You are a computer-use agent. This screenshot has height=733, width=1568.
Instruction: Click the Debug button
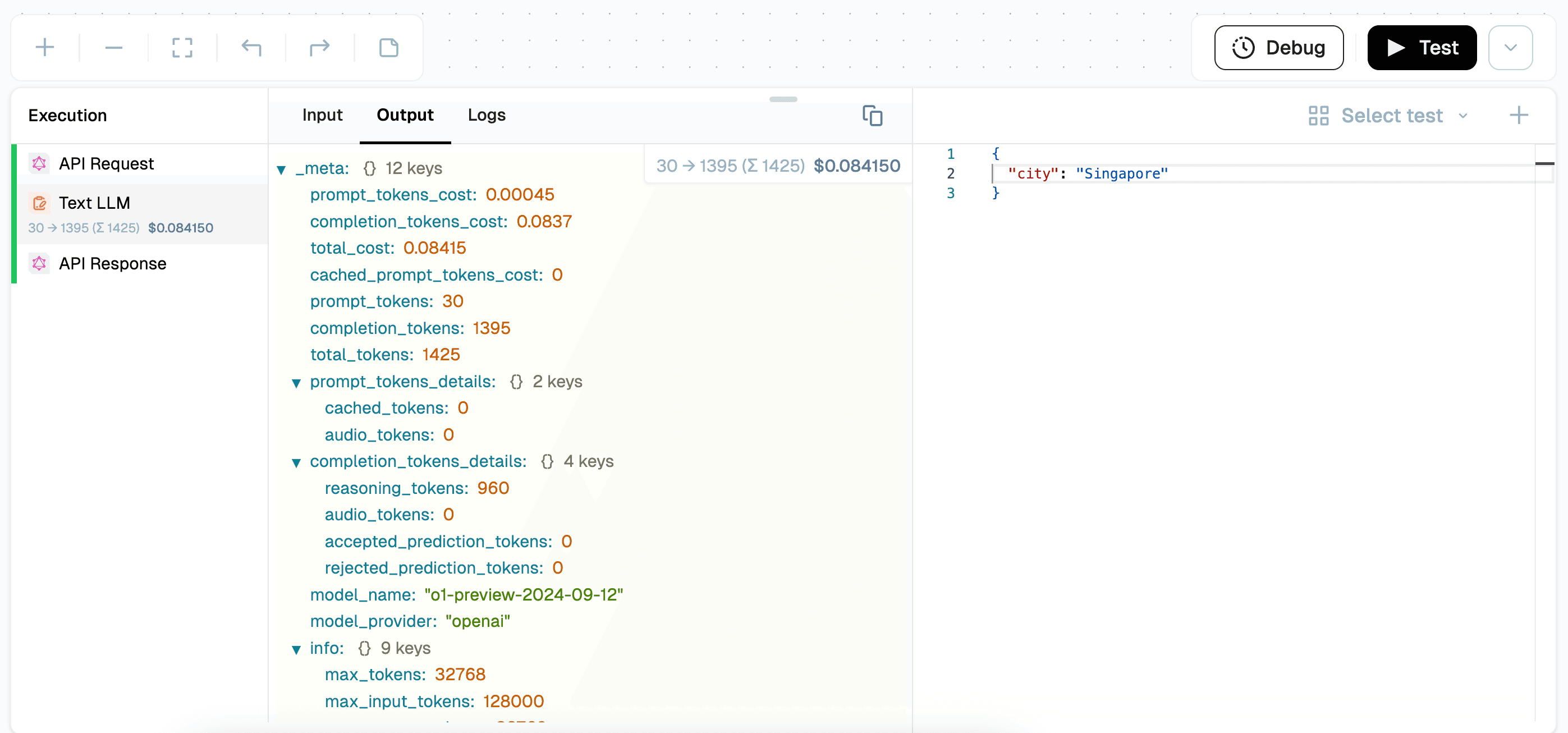click(1278, 48)
